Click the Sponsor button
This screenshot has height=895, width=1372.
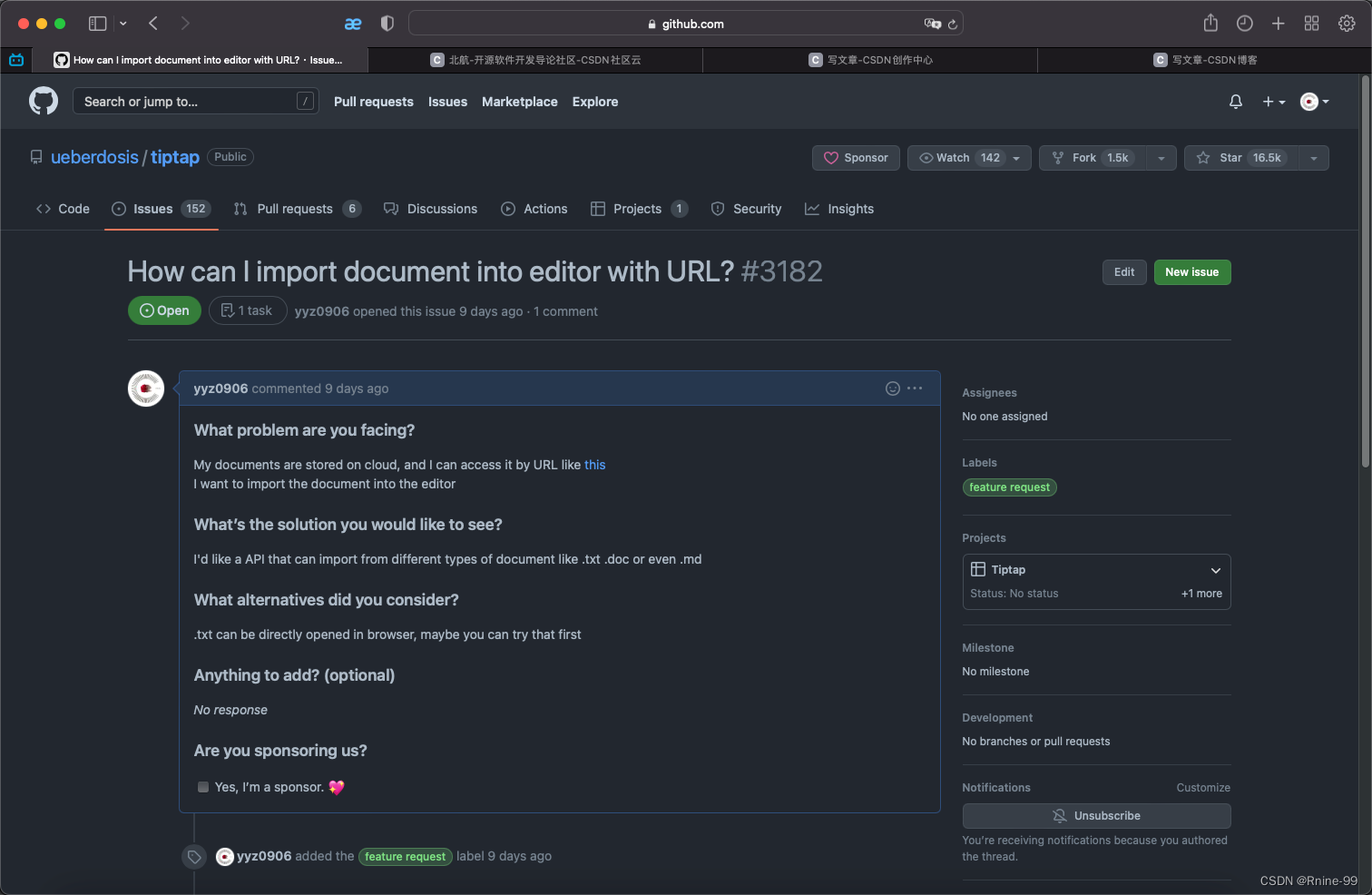(x=856, y=158)
